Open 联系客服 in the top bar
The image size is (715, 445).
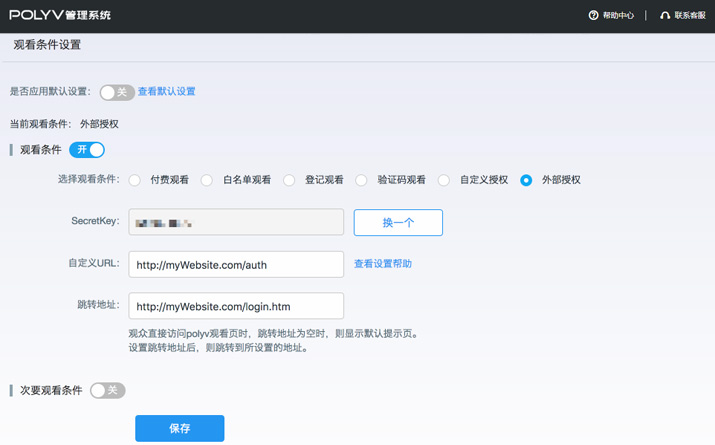689,16
